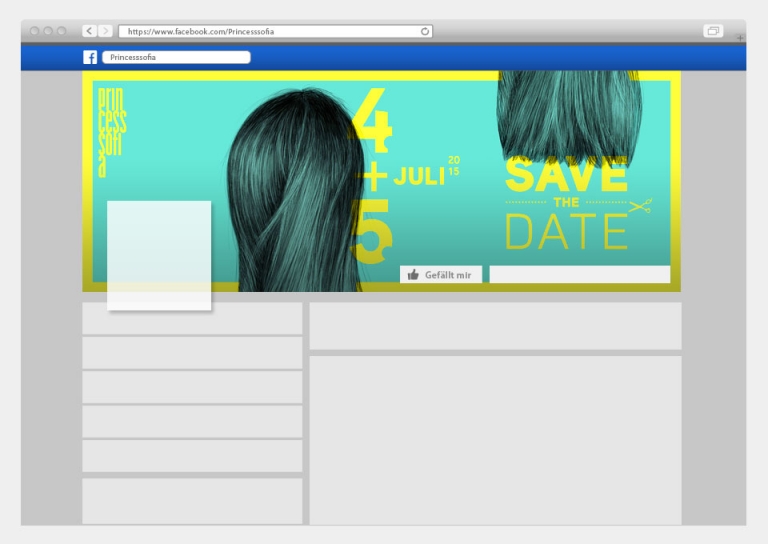Click the blank button right of Gefällt mir
768x544 pixels.
579,275
